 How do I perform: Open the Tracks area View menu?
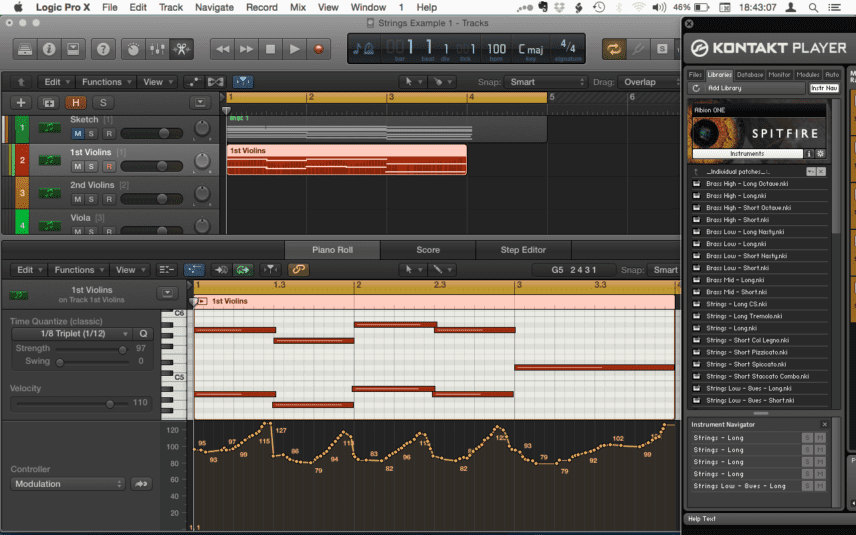point(157,82)
